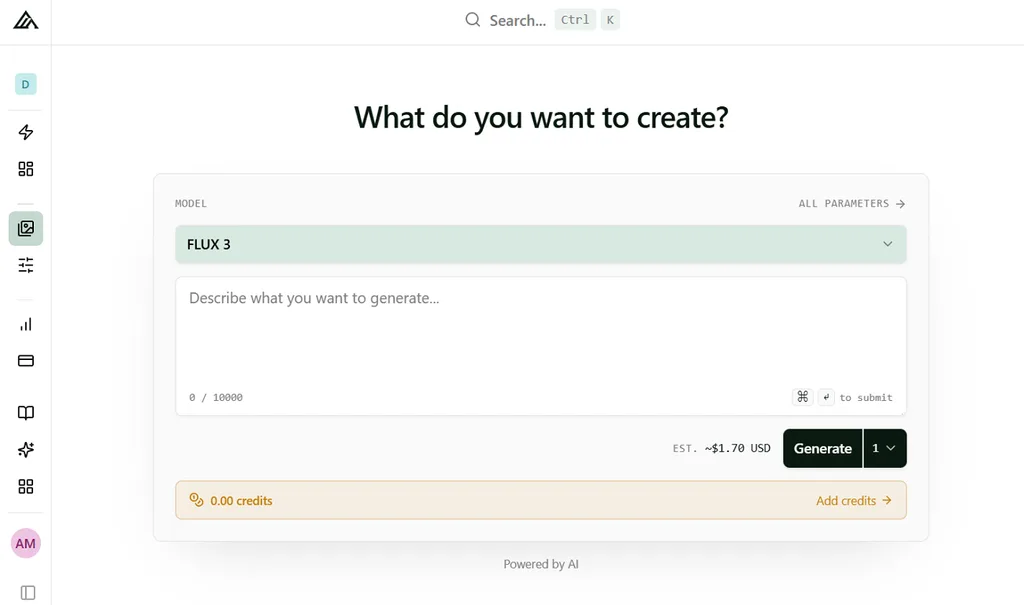Click the command key badge near submit
1024x605 pixels.
pyautogui.click(x=803, y=397)
